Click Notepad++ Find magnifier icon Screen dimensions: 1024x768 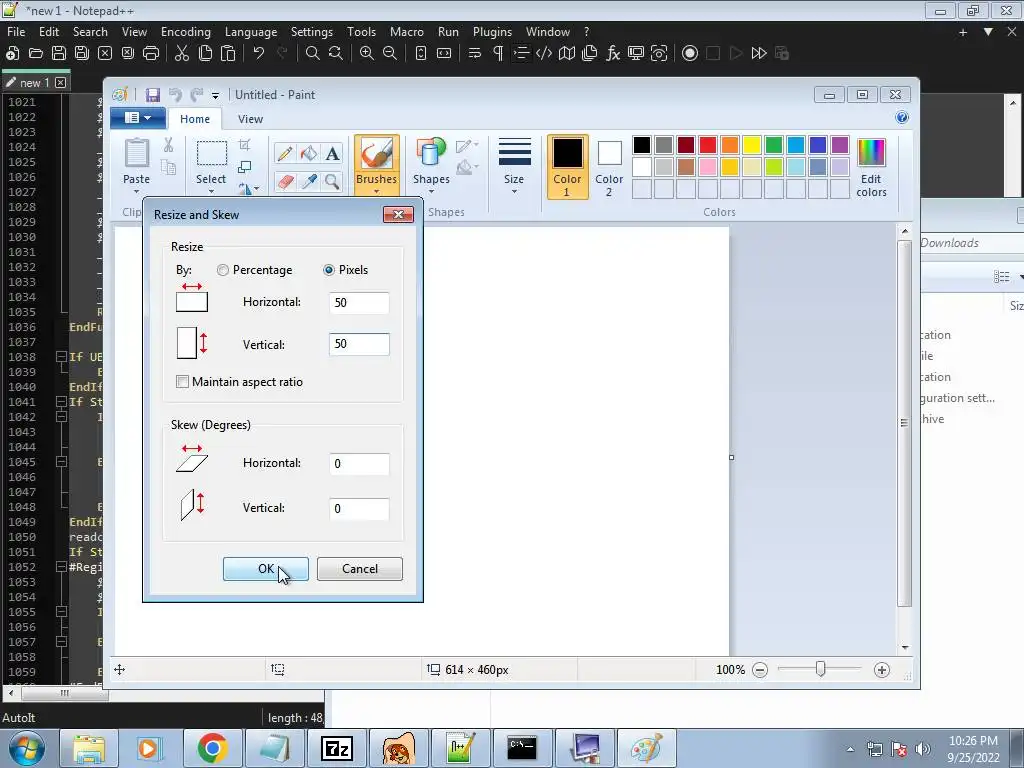[x=313, y=54]
